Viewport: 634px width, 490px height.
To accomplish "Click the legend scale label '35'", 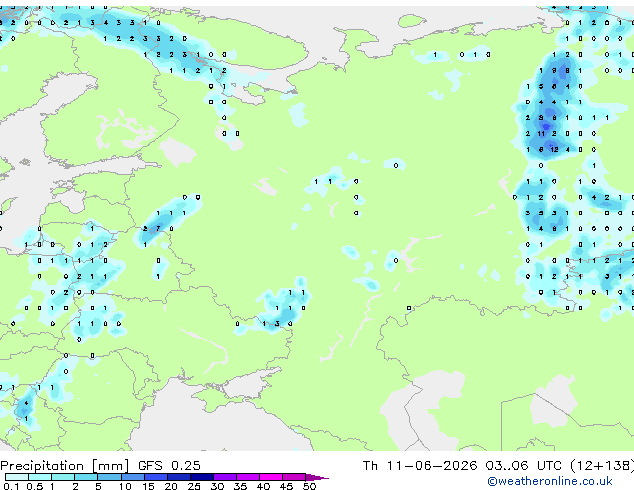I will click(240, 486).
